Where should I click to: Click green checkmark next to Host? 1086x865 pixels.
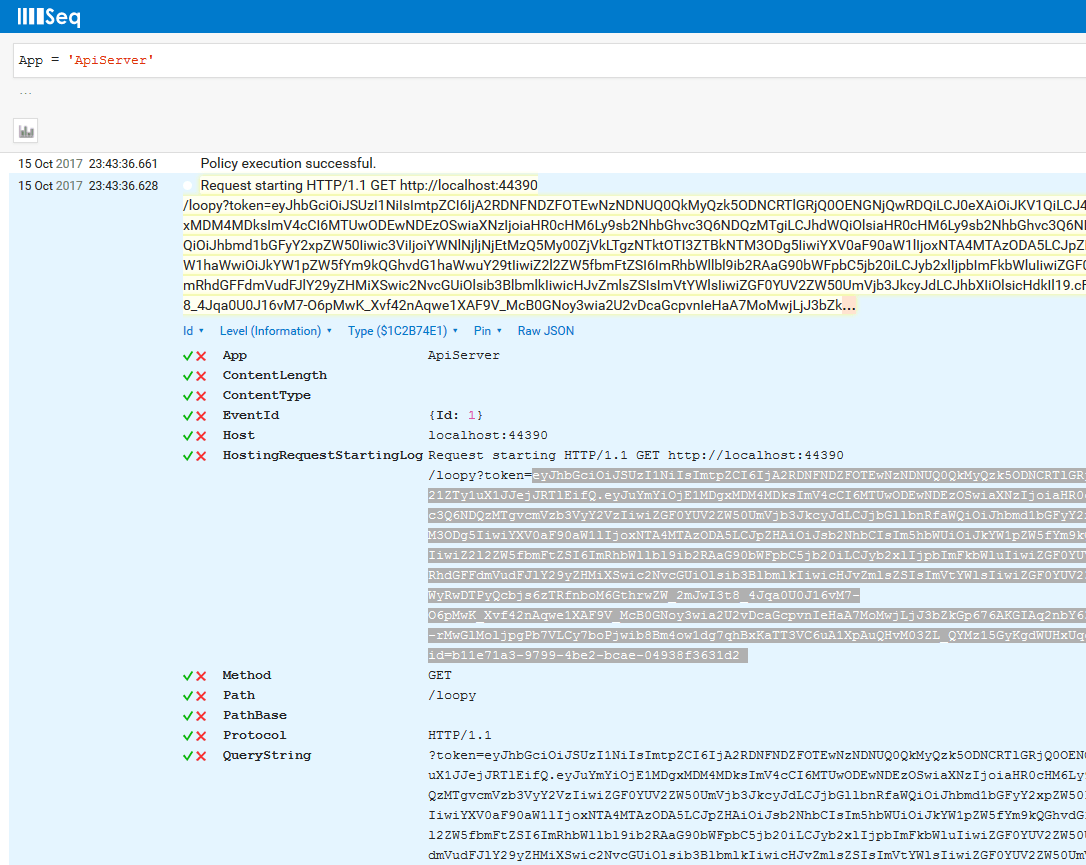(x=187, y=436)
